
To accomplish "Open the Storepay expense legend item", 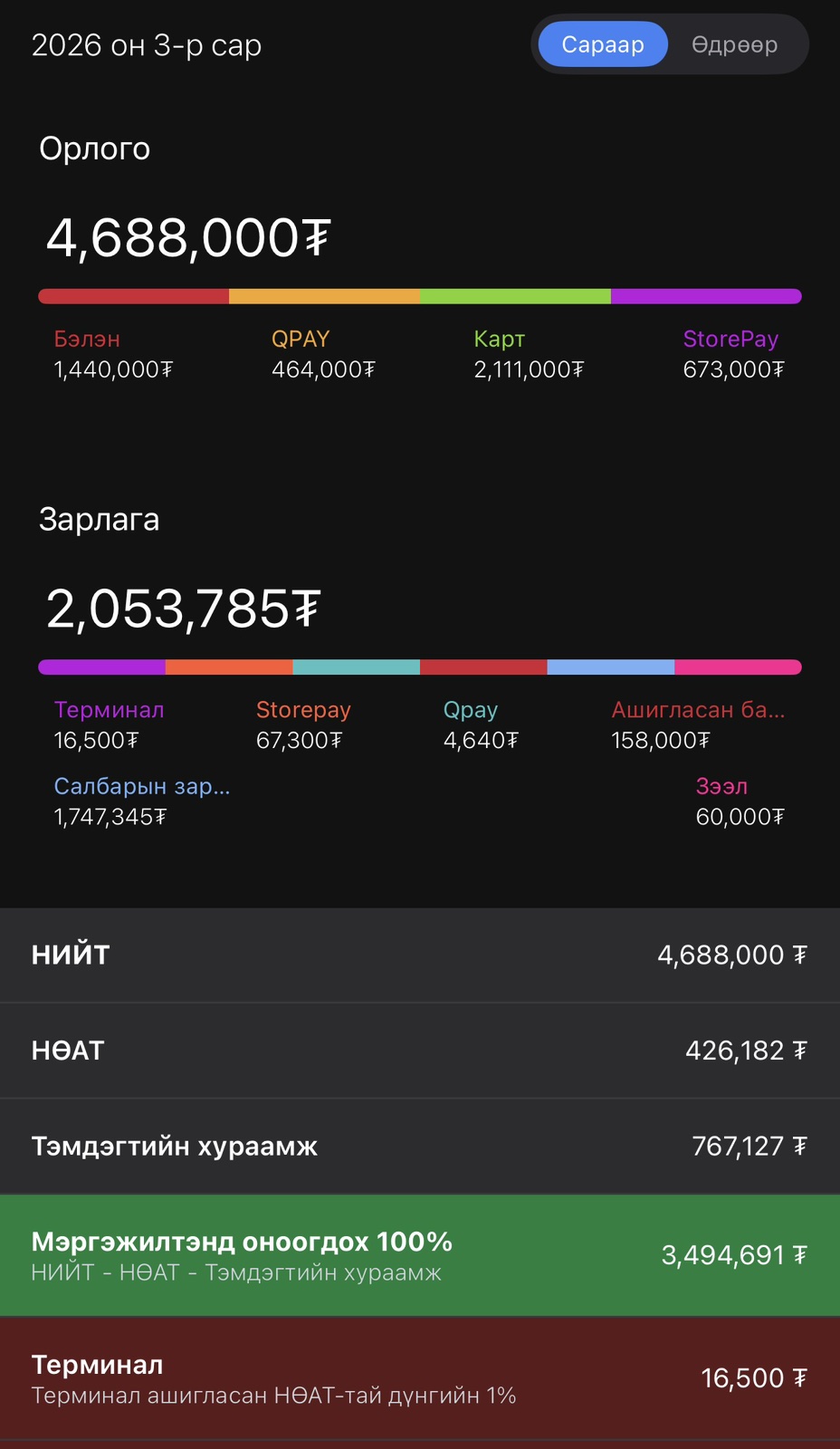I will (303, 710).
